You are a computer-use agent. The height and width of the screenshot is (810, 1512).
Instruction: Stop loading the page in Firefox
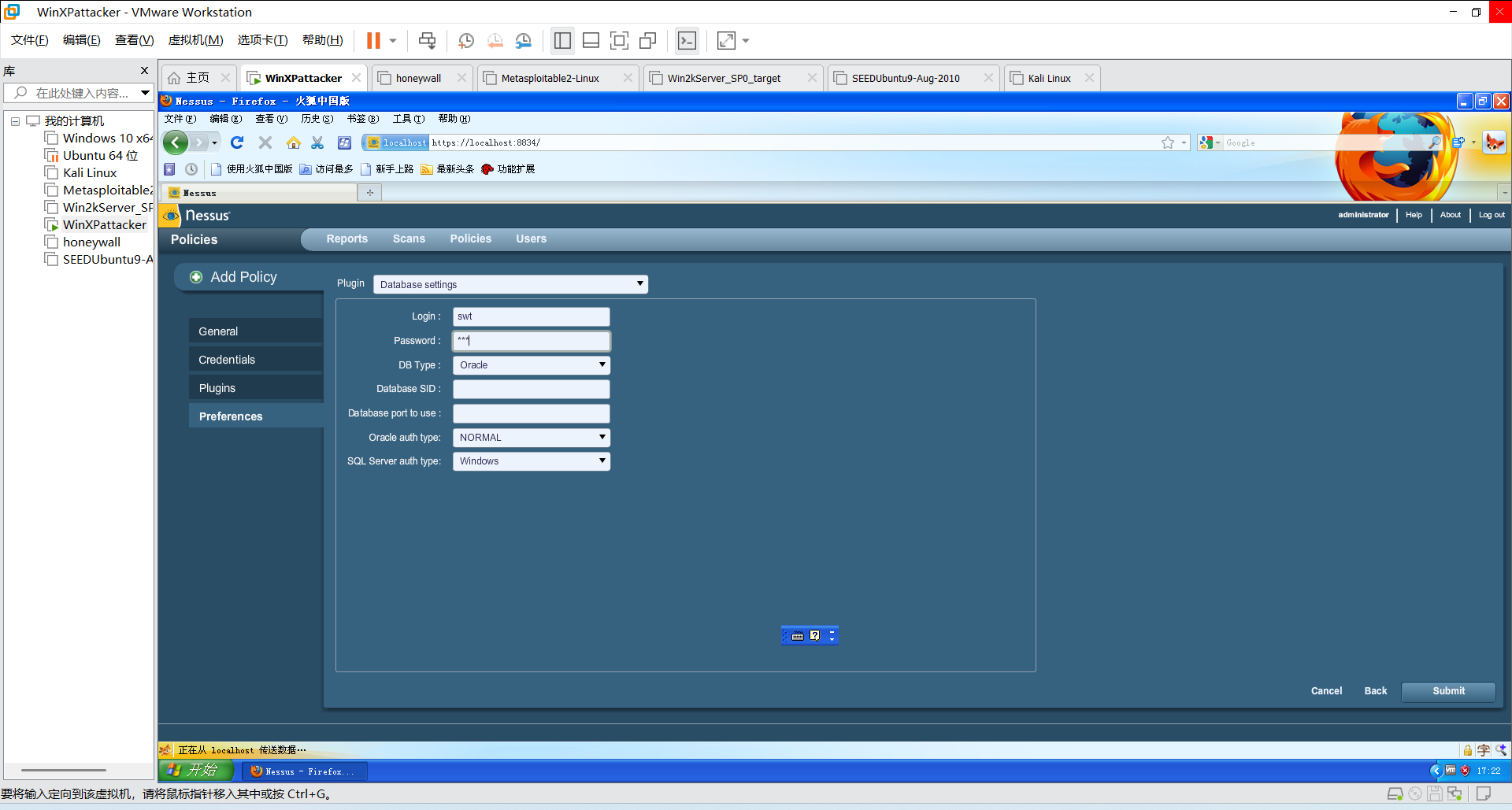point(265,142)
